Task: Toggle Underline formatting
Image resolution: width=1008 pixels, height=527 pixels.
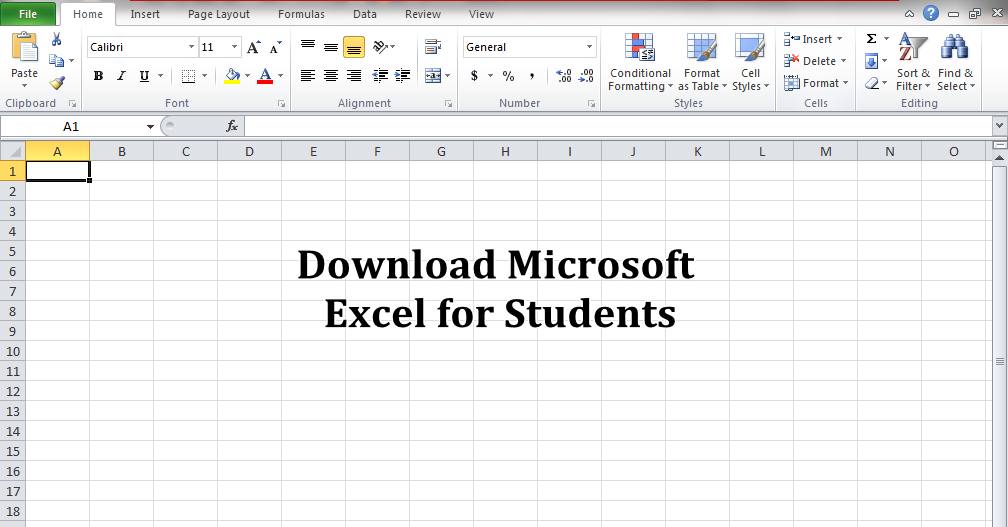Action: click(x=144, y=76)
